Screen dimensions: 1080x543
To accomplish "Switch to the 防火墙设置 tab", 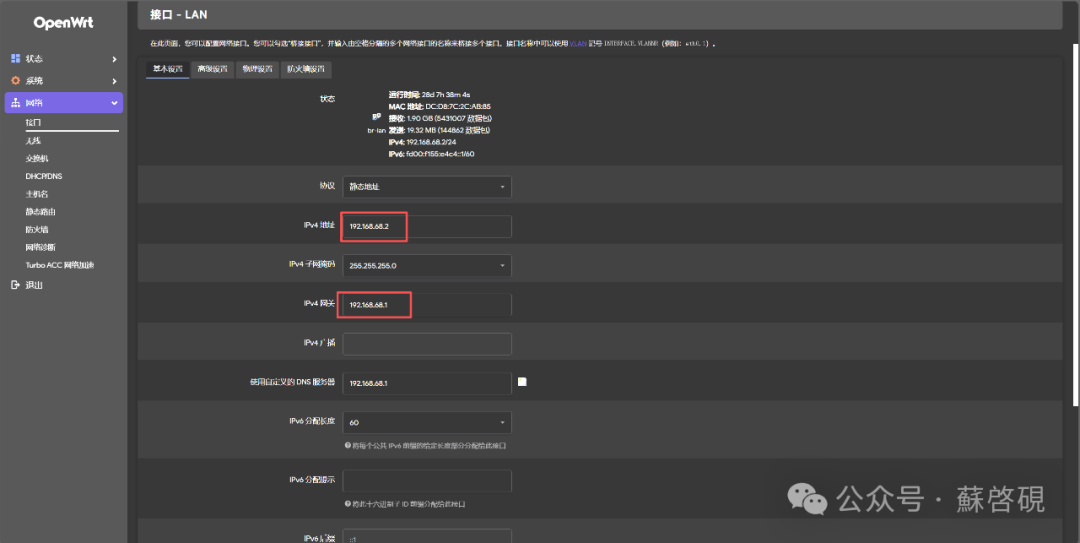I will 306,69.
